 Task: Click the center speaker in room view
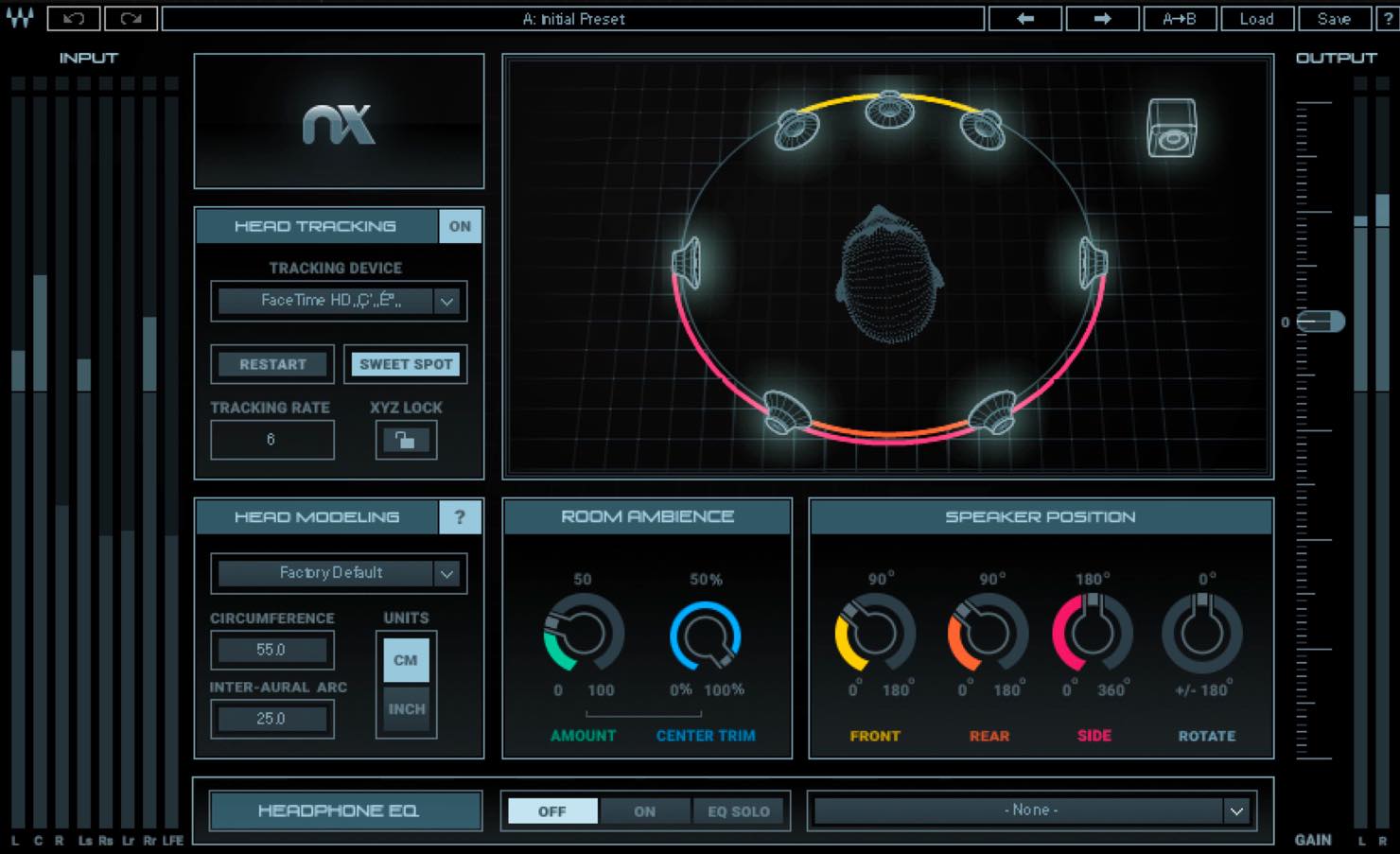(888, 109)
